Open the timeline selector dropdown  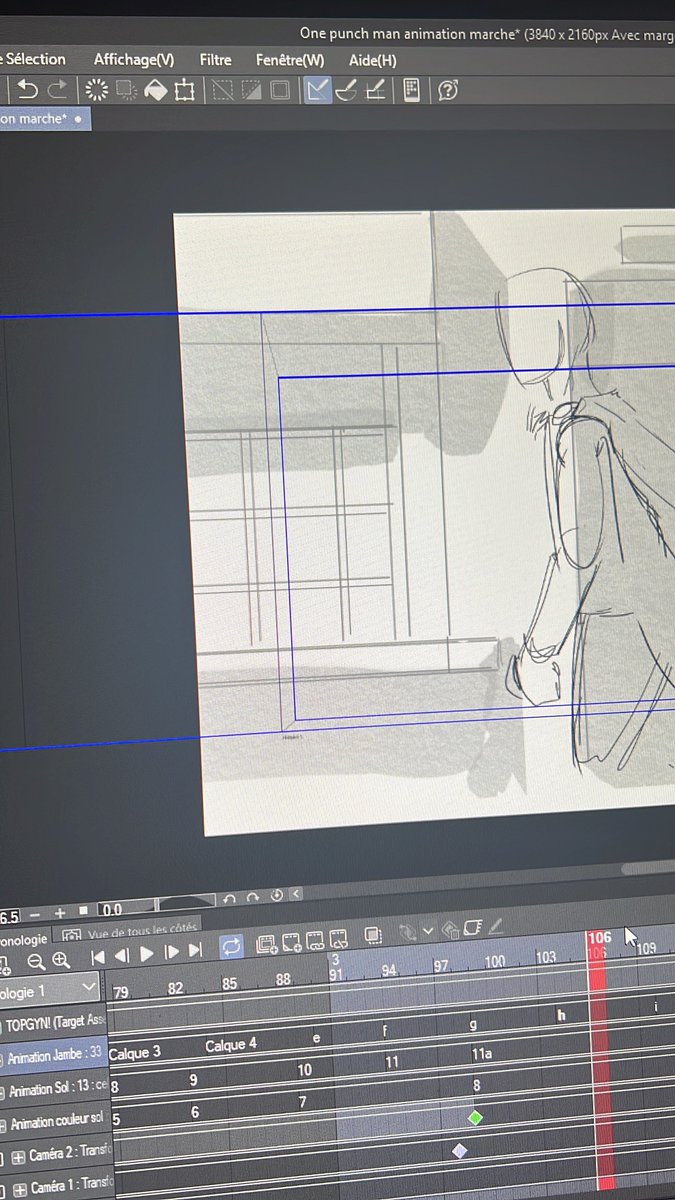[x=50, y=991]
